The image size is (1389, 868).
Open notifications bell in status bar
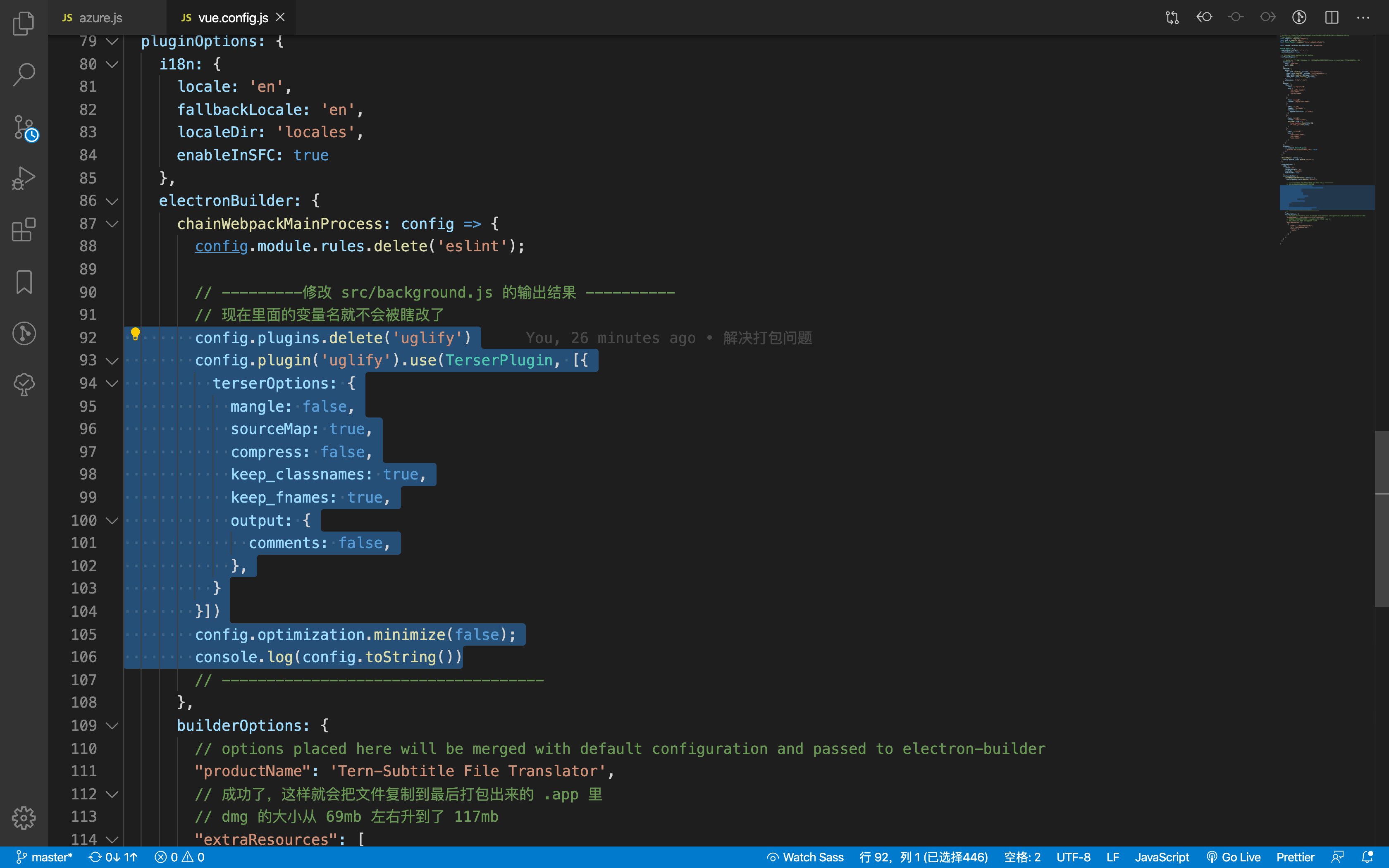coord(1367,857)
